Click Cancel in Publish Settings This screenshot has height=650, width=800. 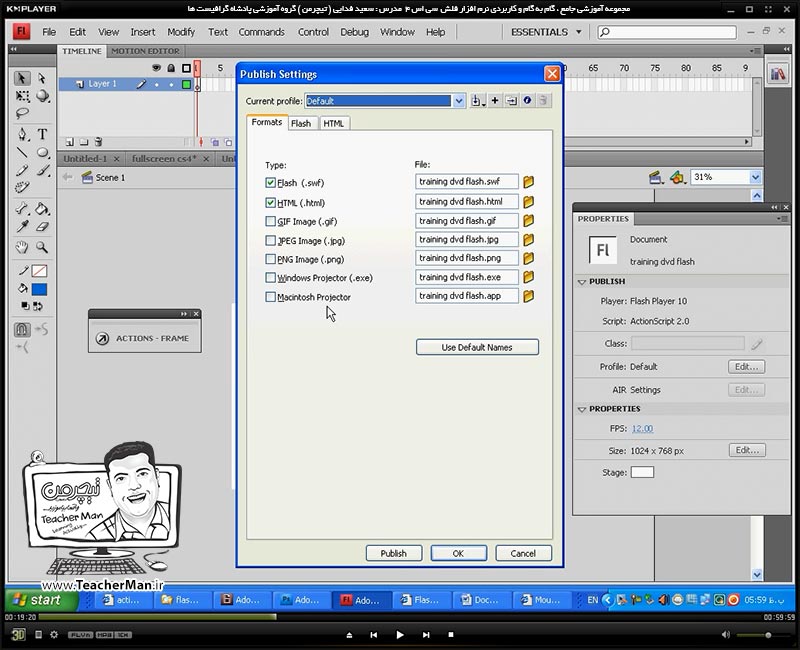523,554
